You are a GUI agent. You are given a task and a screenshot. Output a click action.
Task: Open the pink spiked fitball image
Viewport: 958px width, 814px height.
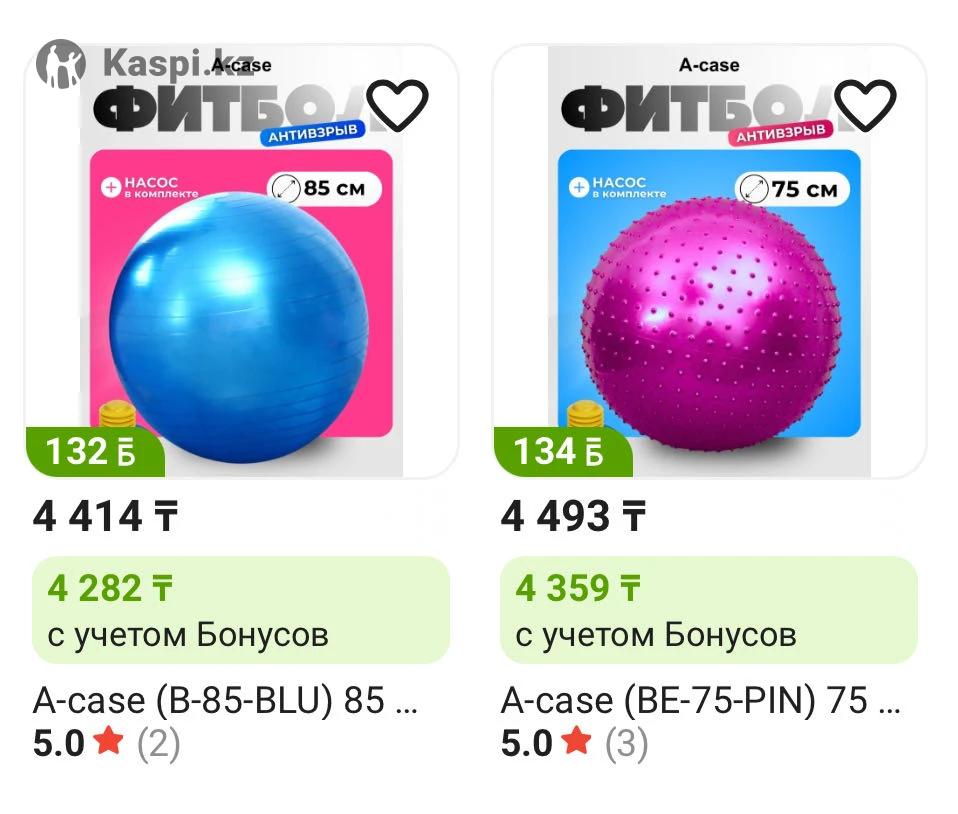[709, 262]
